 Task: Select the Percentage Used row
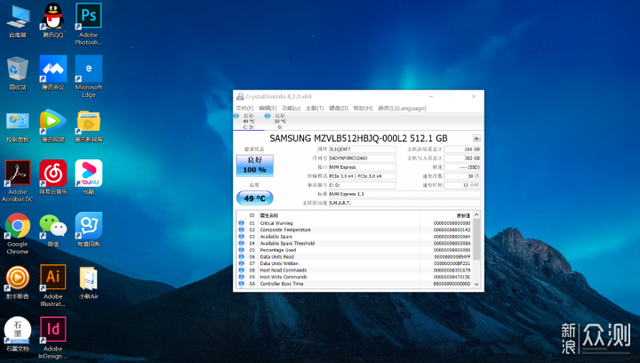[354, 250]
